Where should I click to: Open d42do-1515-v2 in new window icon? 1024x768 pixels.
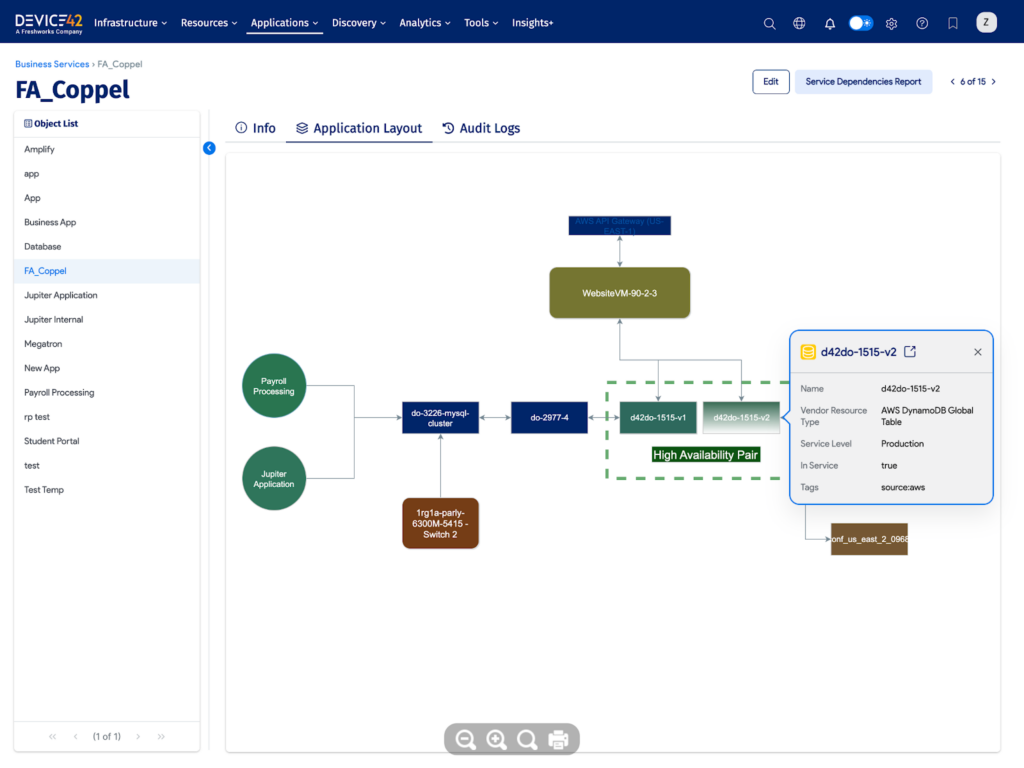[910, 352]
